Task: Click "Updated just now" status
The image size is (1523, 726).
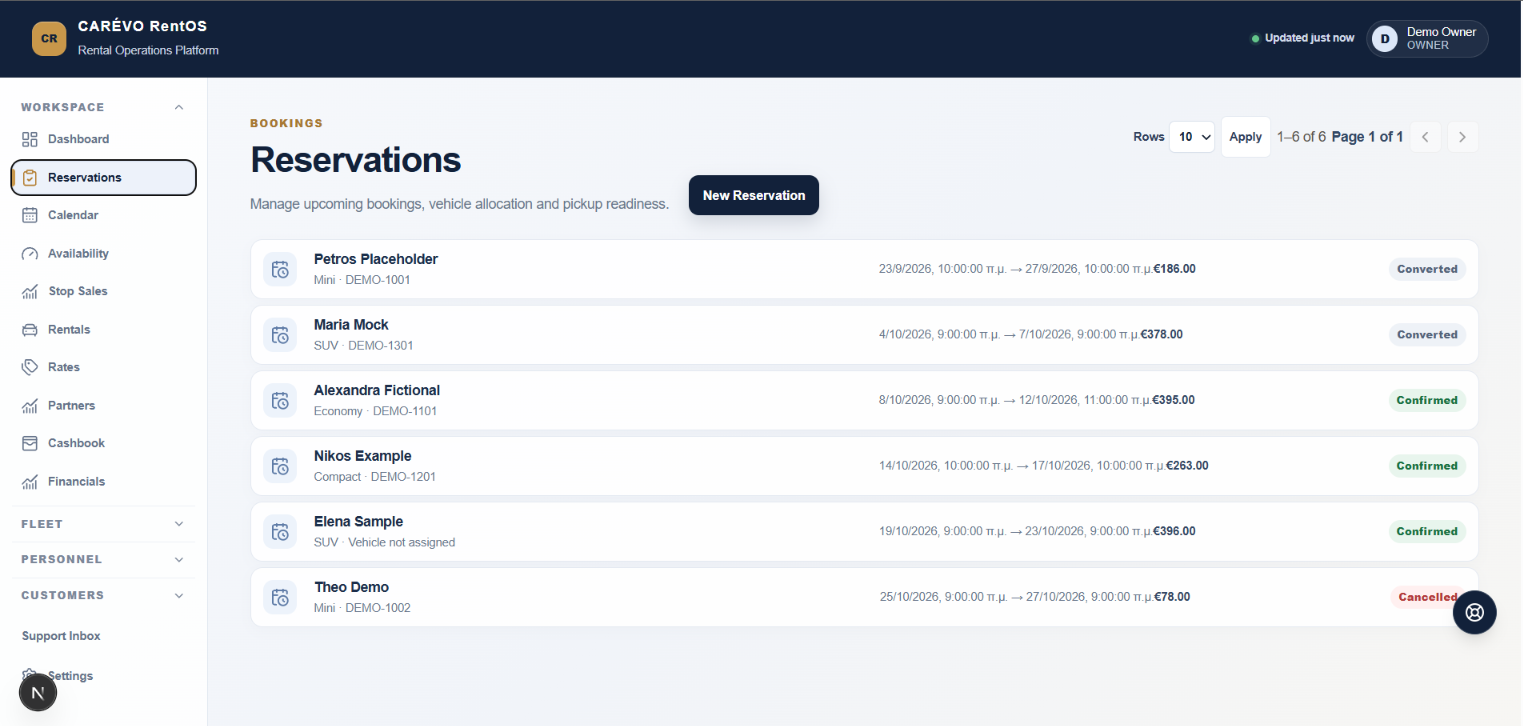Action: 1303,38
